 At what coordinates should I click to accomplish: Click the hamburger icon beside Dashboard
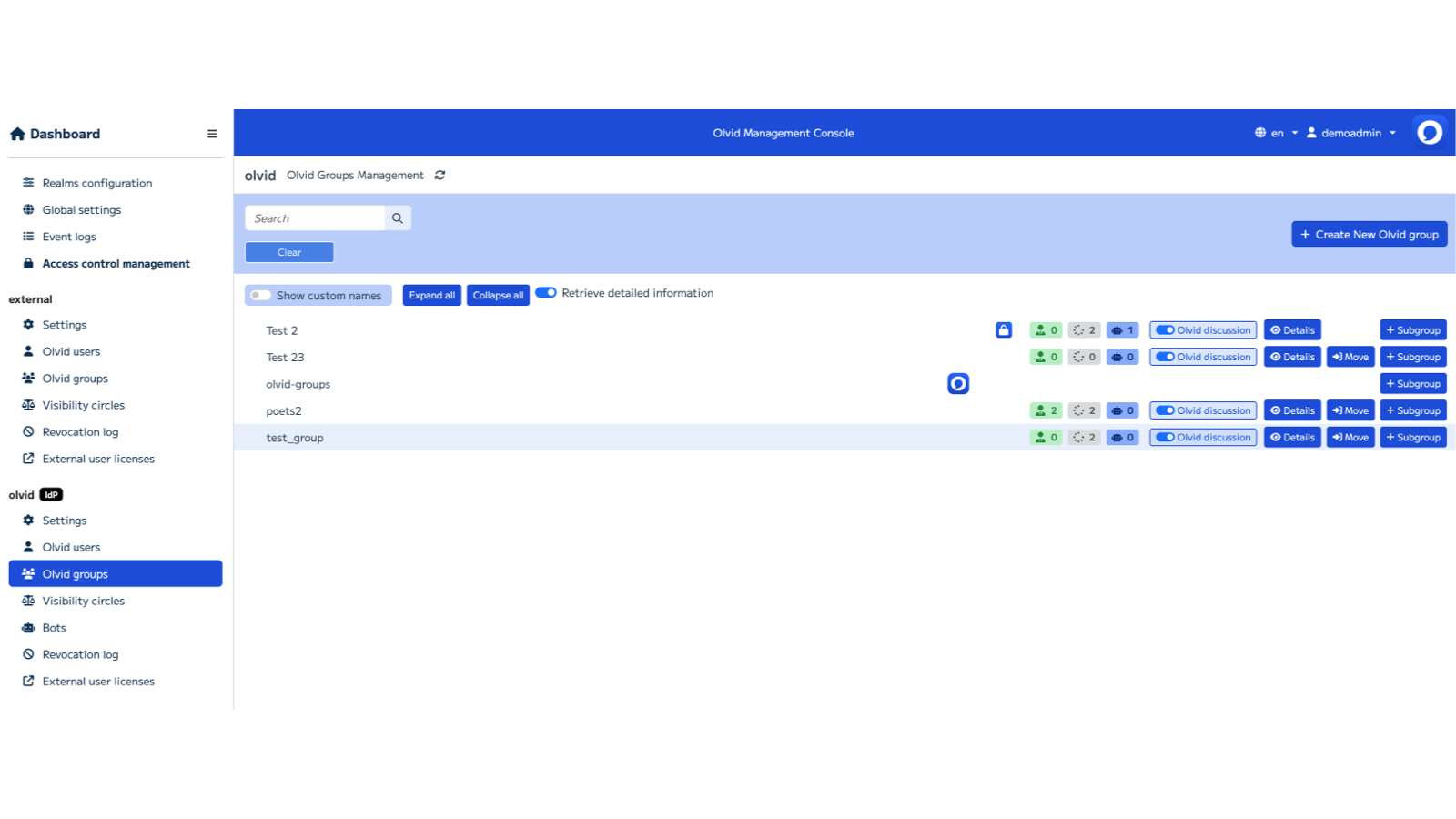212,133
